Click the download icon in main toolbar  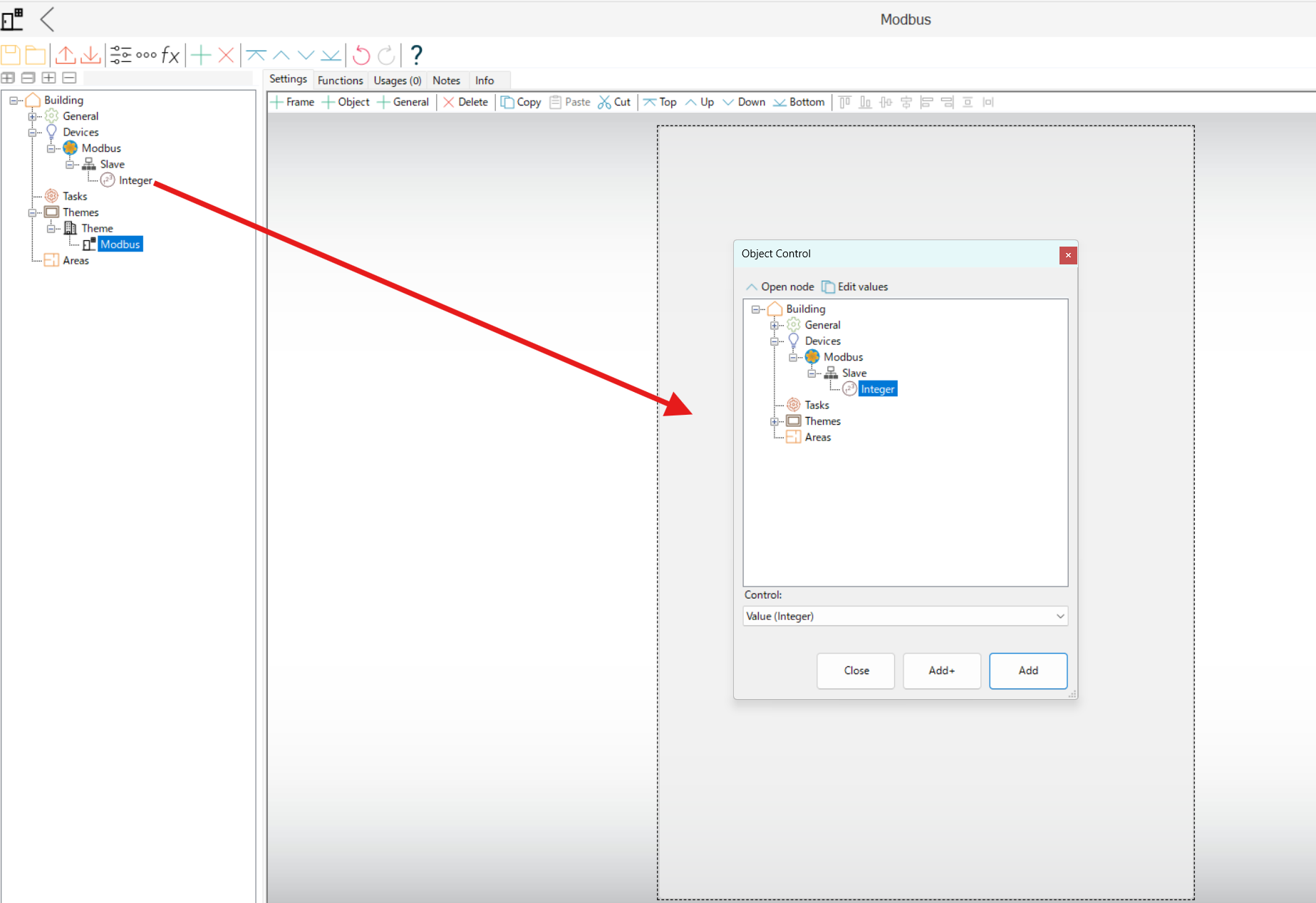coord(90,55)
